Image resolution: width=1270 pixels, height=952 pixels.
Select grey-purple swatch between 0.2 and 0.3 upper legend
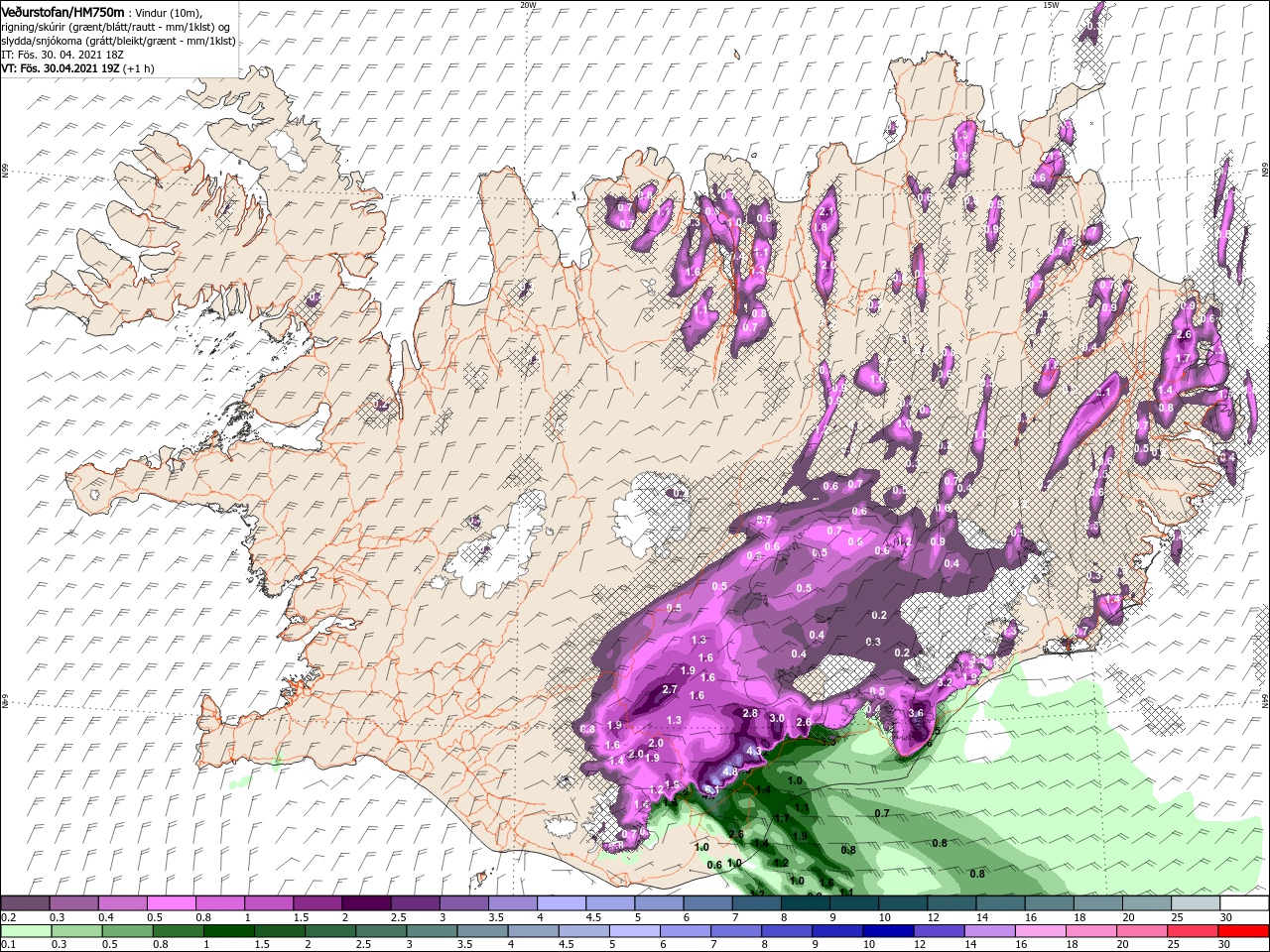[25, 903]
